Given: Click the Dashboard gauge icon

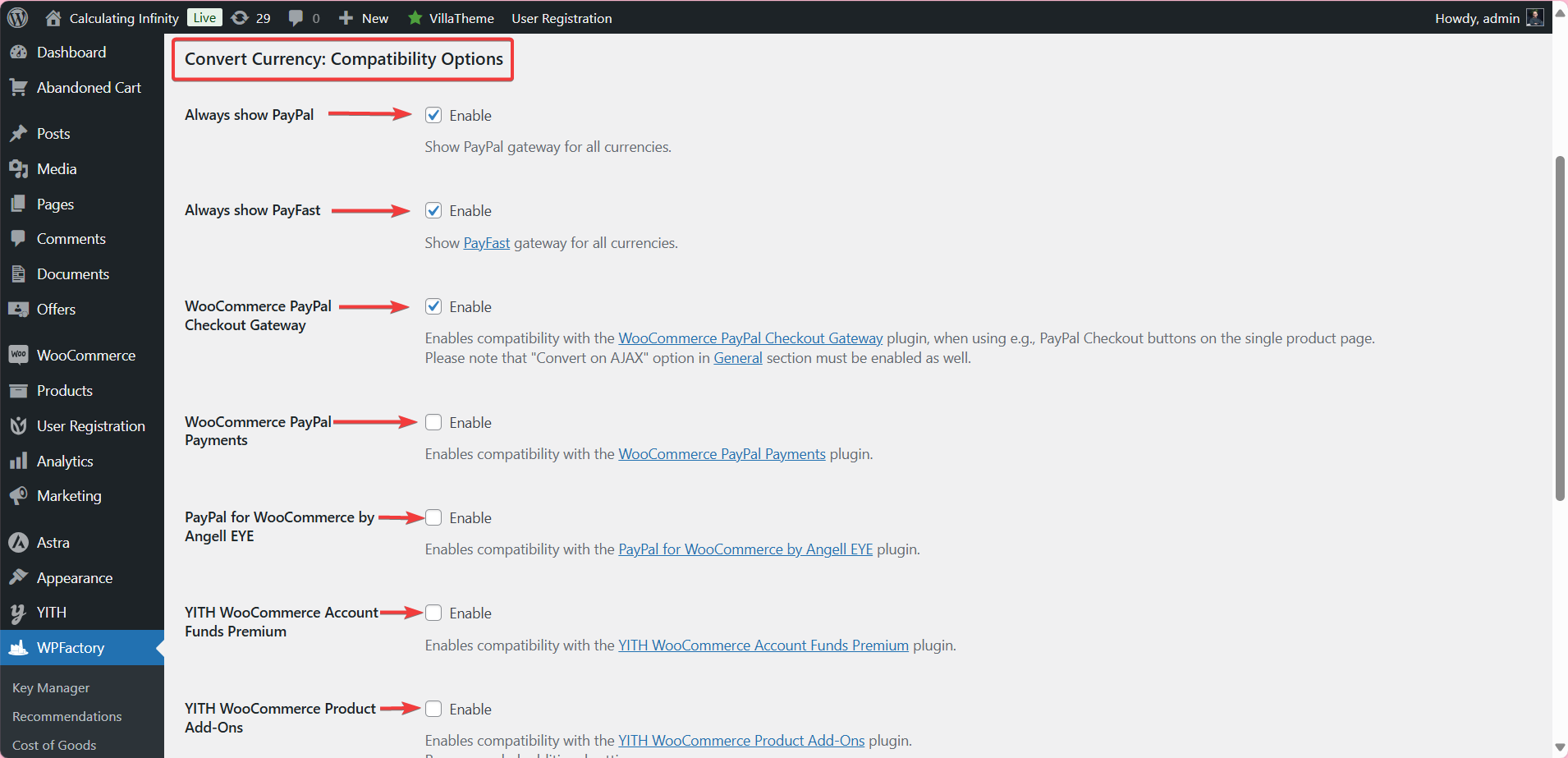Looking at the screenshot, I should click(x=18, y=52).
